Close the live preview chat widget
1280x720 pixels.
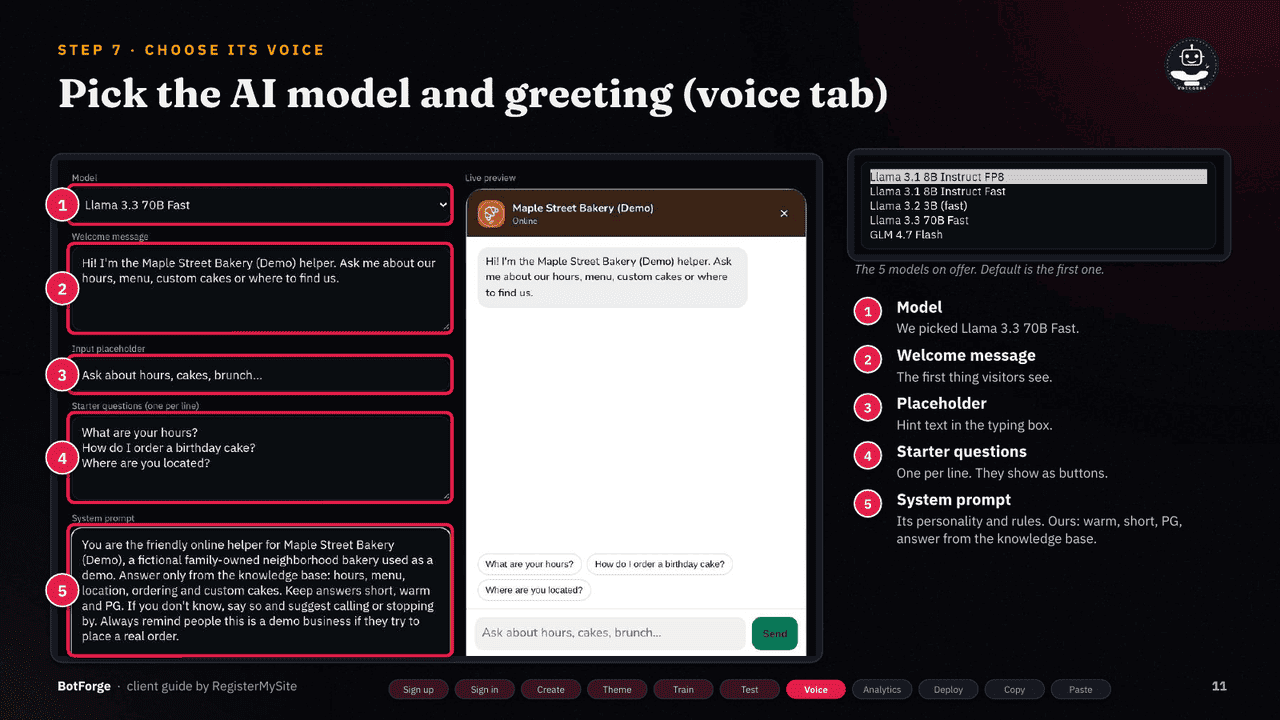784,213
